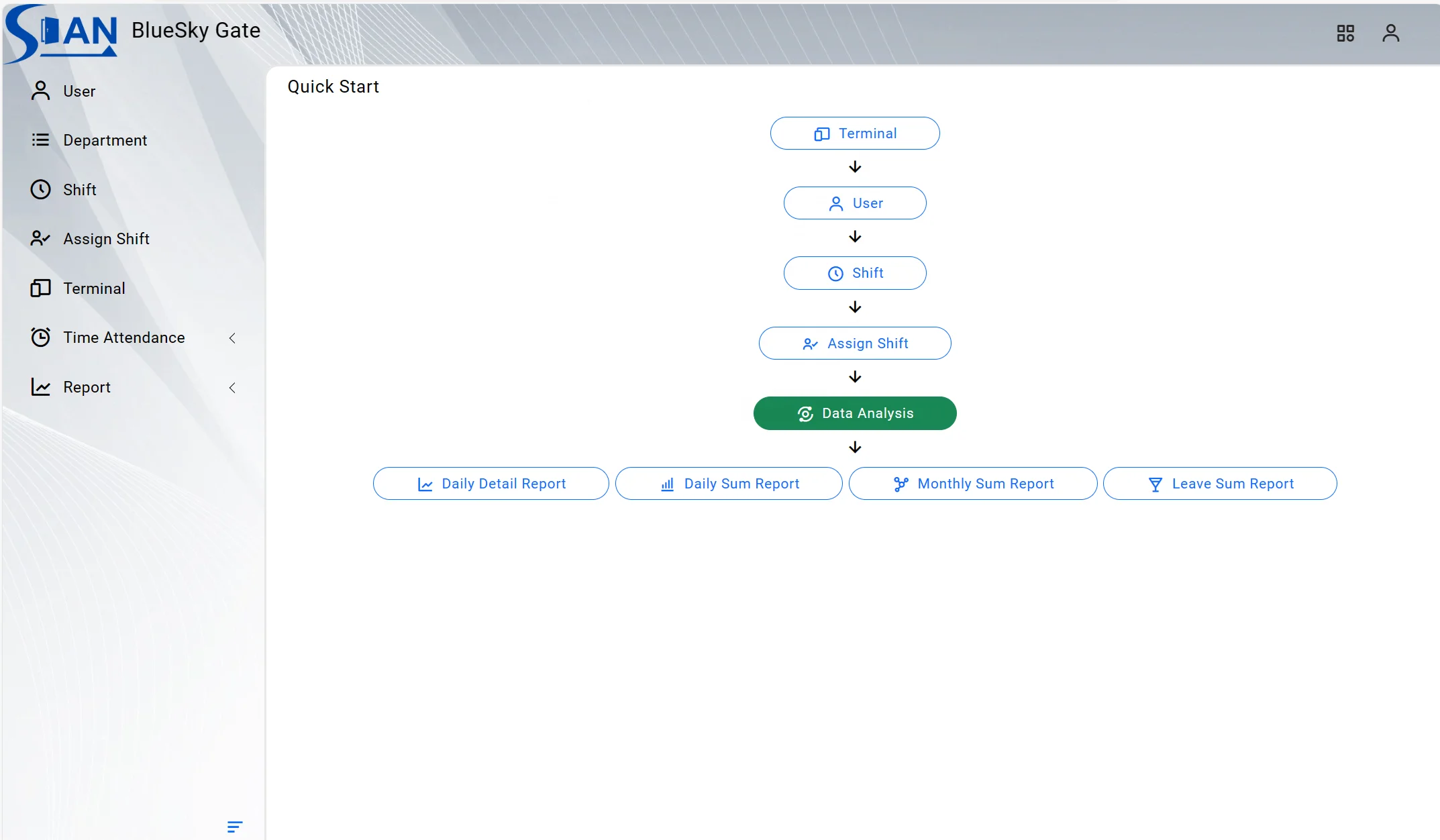Viewport: 1440px width, 840px height.
Task: Open the Daily Detail Report
Action: [x=491, y=483]
